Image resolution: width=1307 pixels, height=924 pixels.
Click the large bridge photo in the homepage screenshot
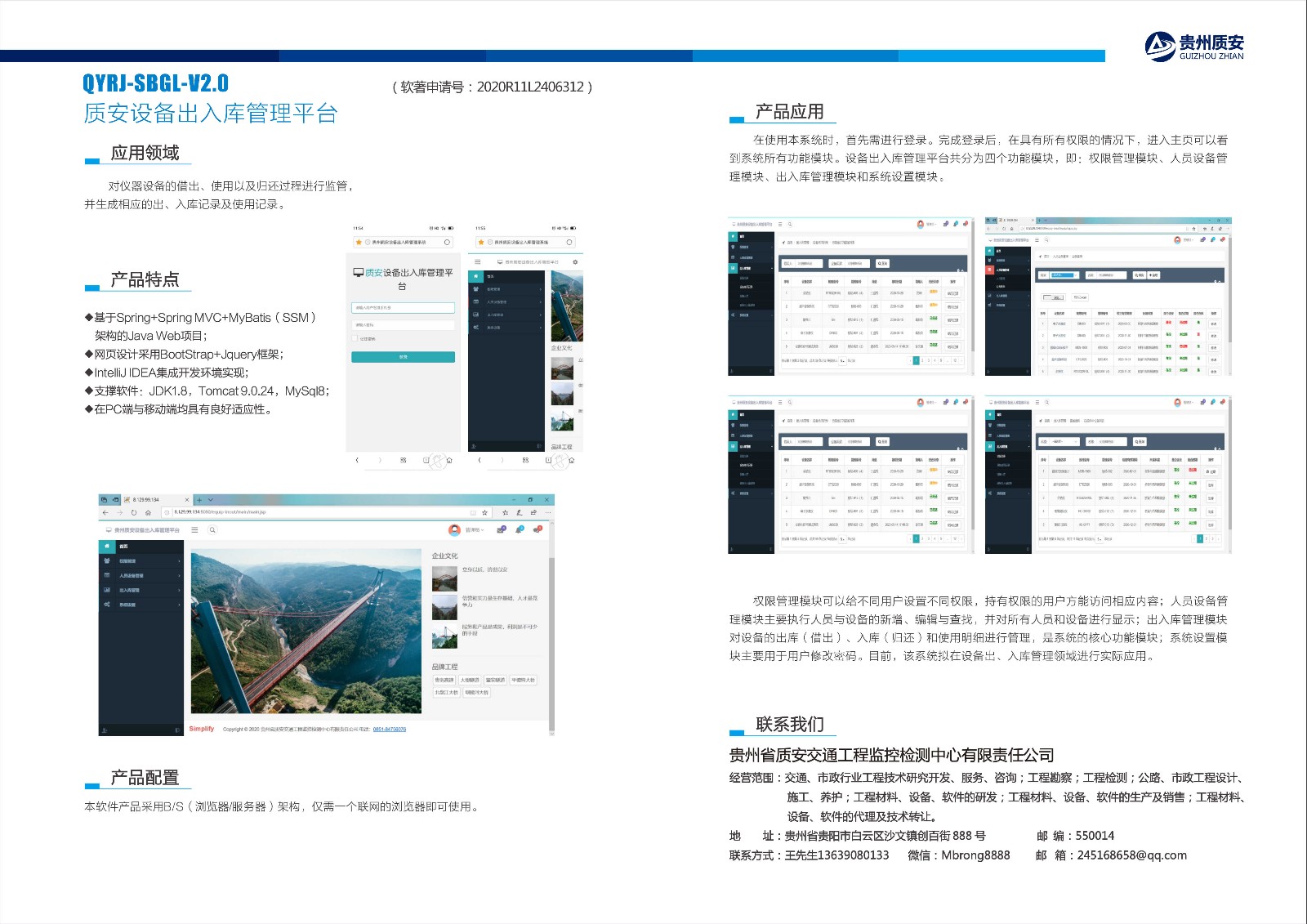pyautogui.click(x=306, y=632)
